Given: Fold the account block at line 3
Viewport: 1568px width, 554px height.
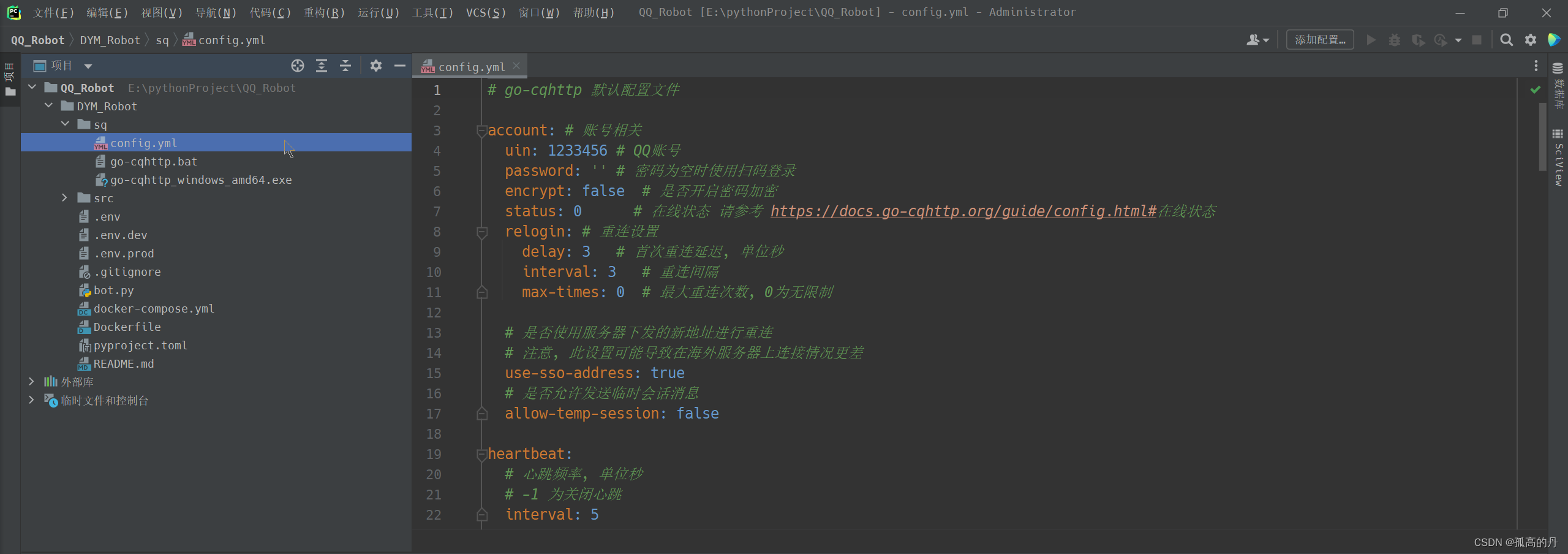Looking at the screenshot, I should 482,131.
